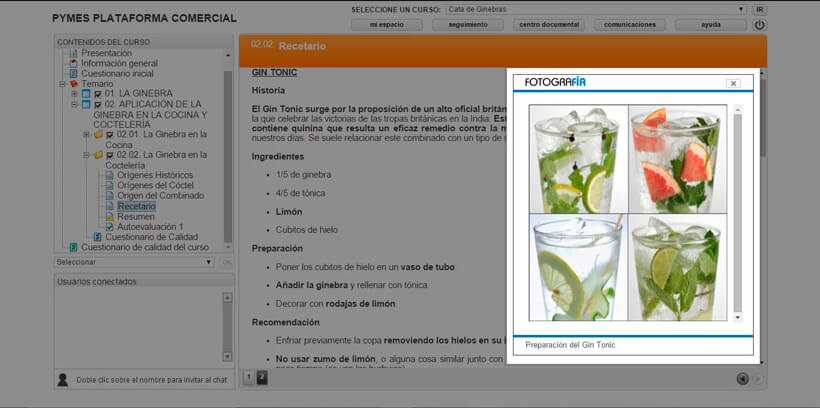
Task: Click the Usuarios conectados panel heading
Action: pyautogui.click(x=97, y=281)
